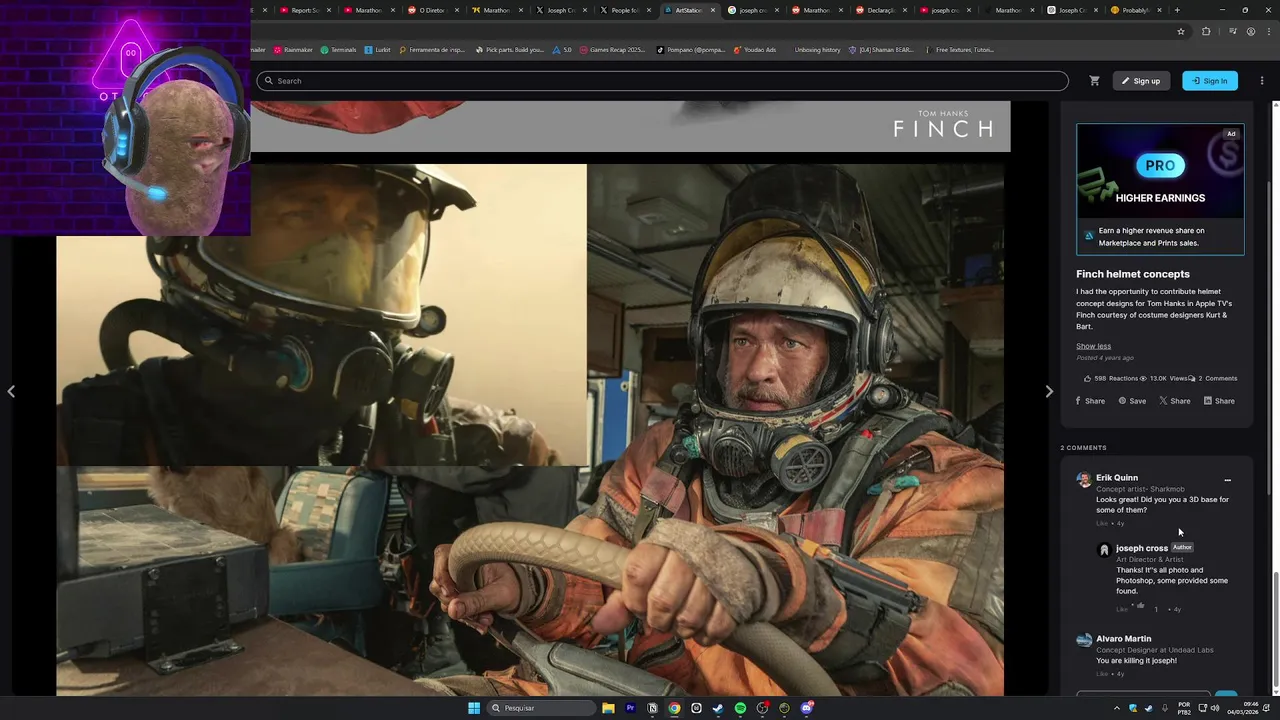This screenshot has width=1280, height=720.
Task: Open the shopping cart icon
Action: pyautogui.click(x=1094, y=81)
